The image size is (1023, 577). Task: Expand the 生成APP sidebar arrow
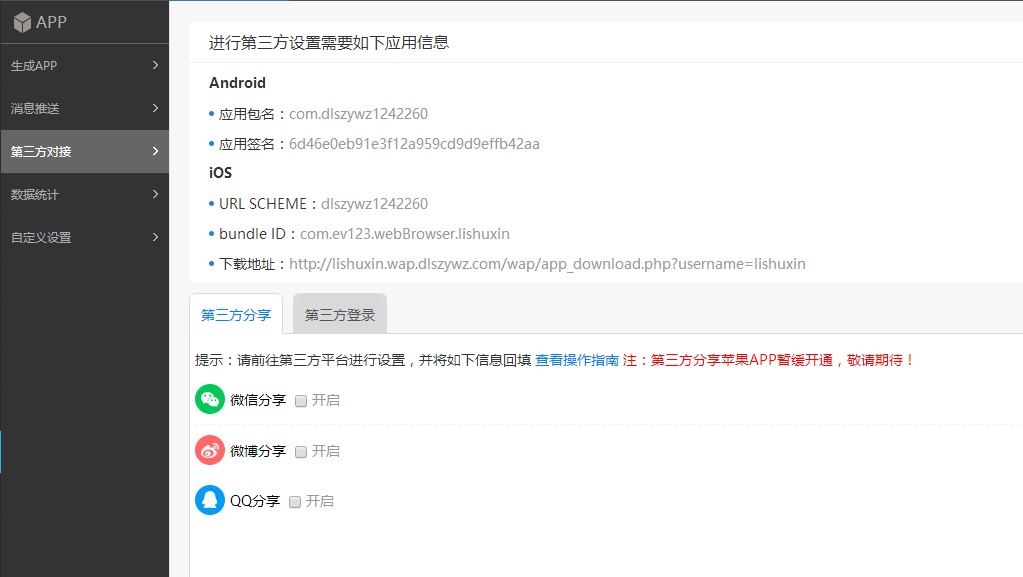click(155, 65)
